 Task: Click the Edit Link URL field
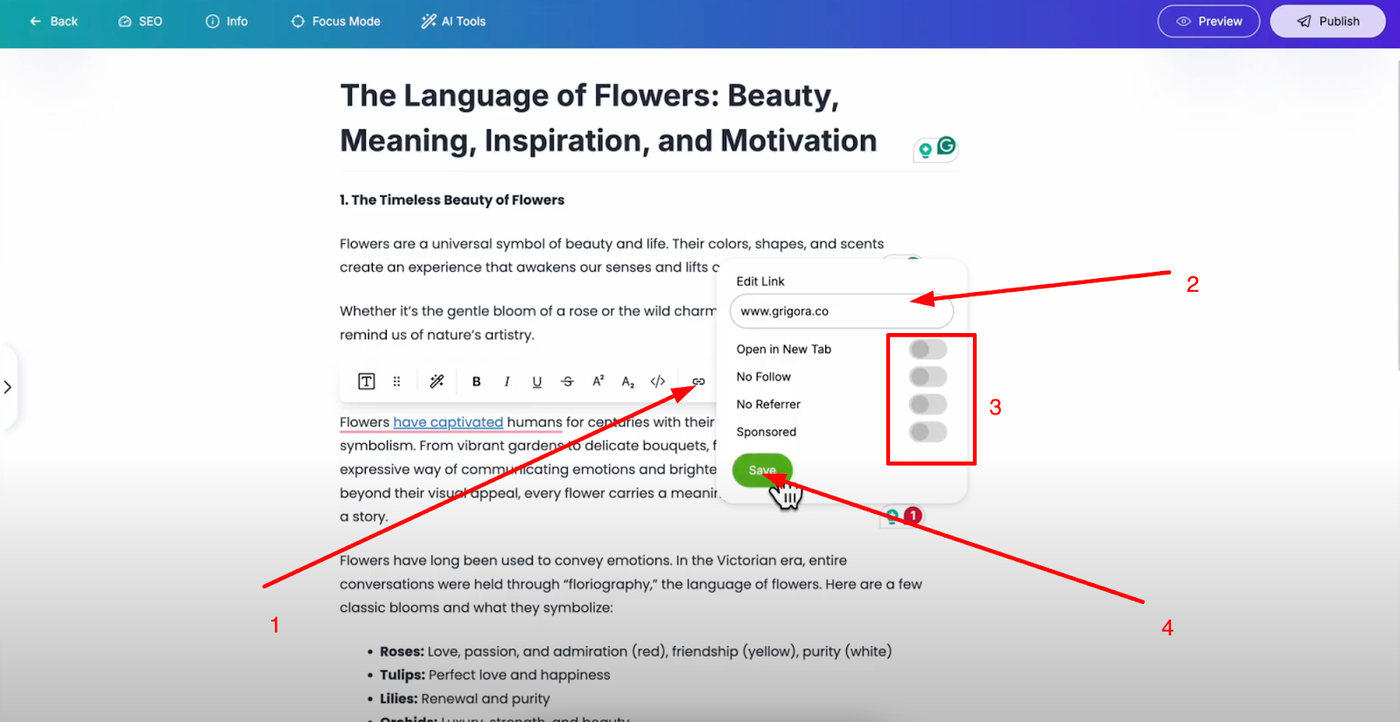[841, 311]
